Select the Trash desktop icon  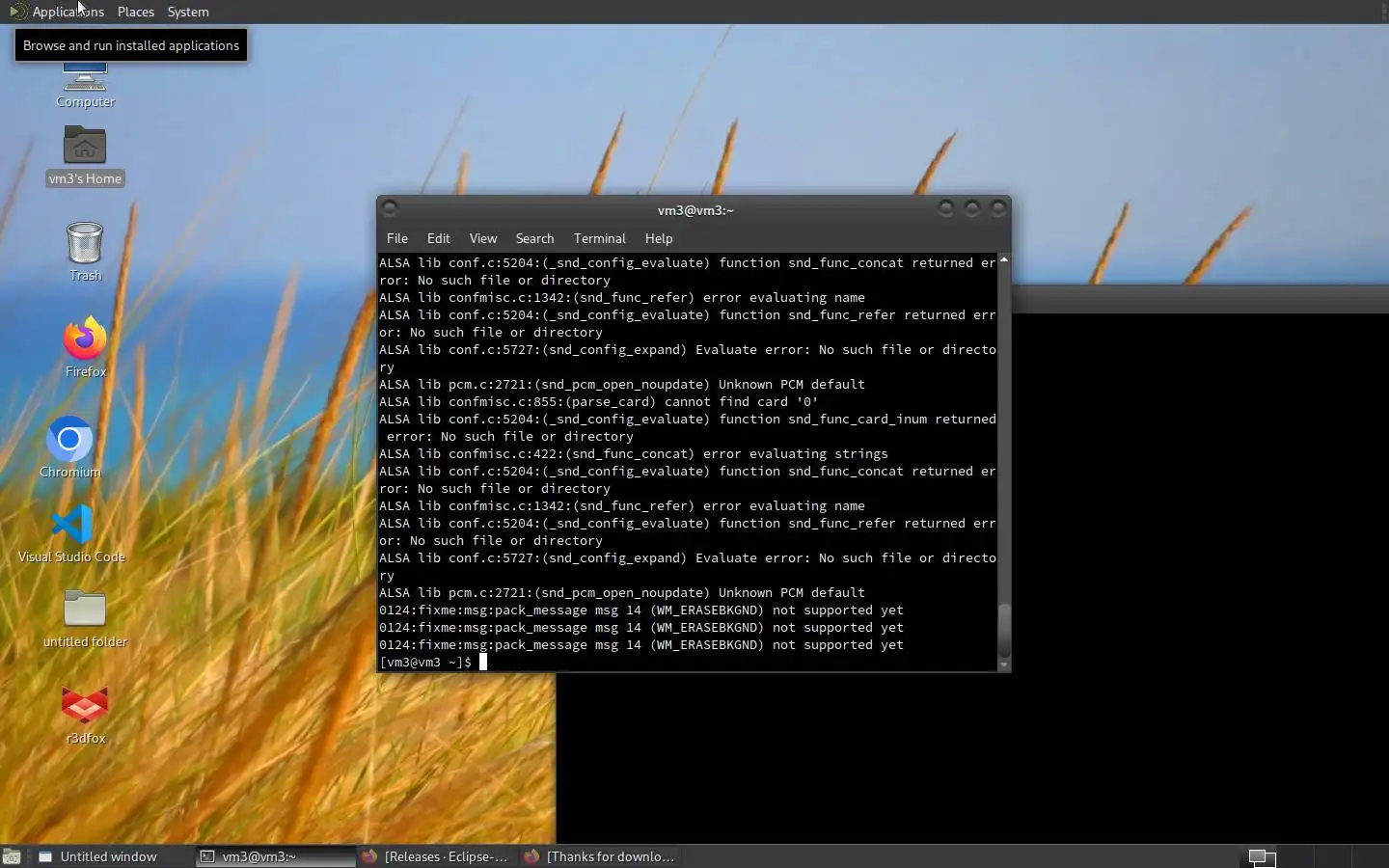point(85,251)
